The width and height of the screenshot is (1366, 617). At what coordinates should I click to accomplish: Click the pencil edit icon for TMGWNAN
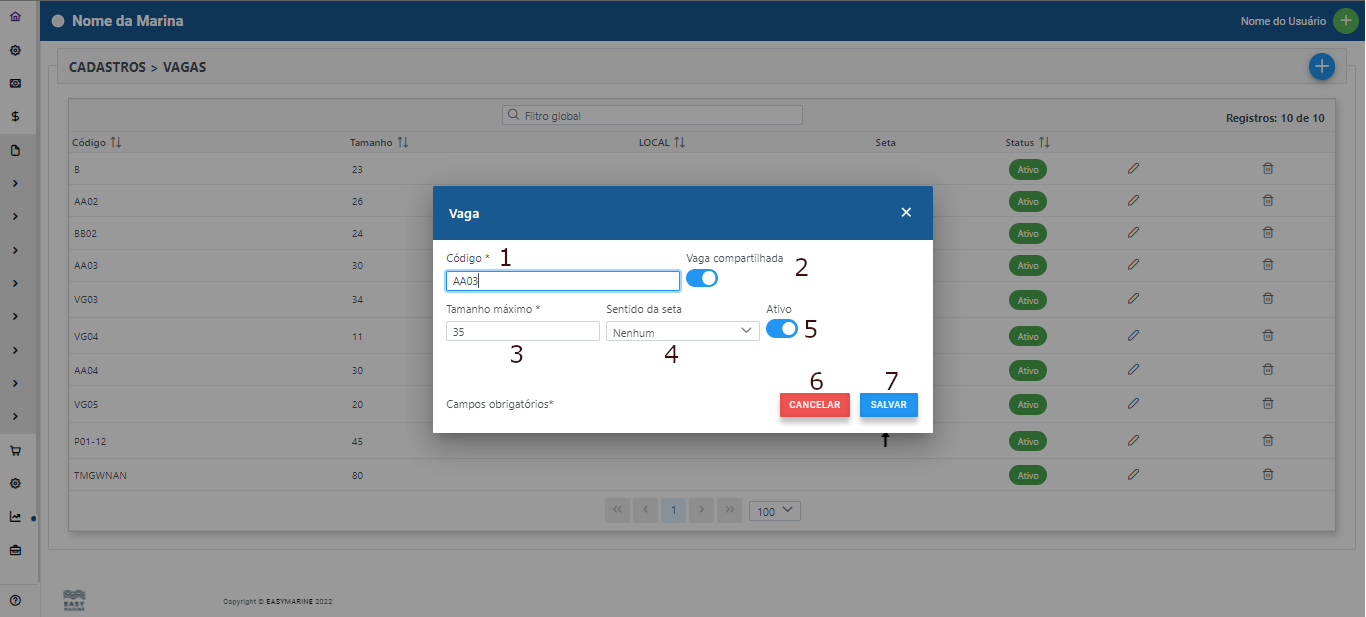click(1133, 475)
